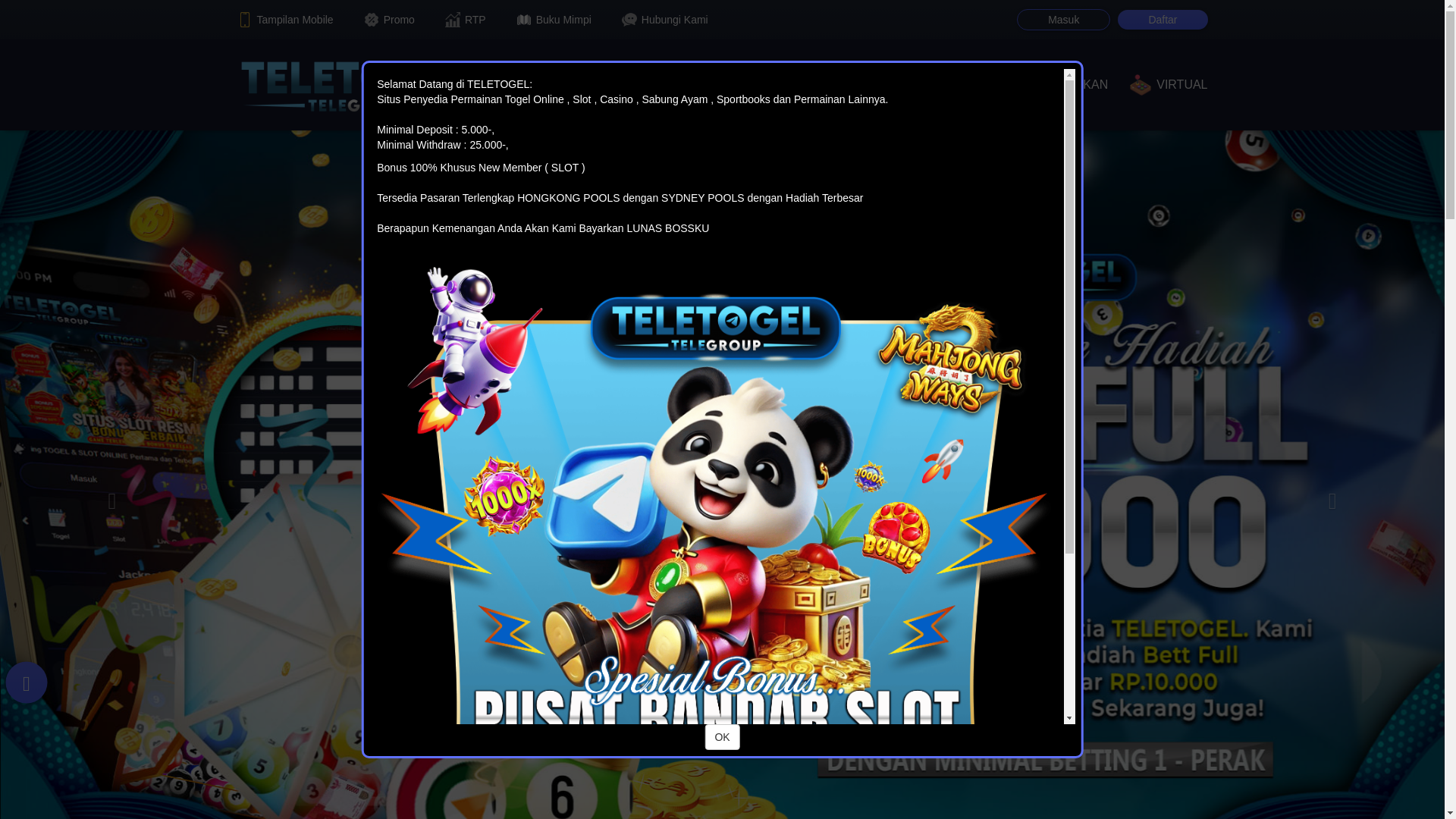Click the mobile phone icon for Tampilan Mobile
The image size is (1456, 819).
tap(244, 20)
